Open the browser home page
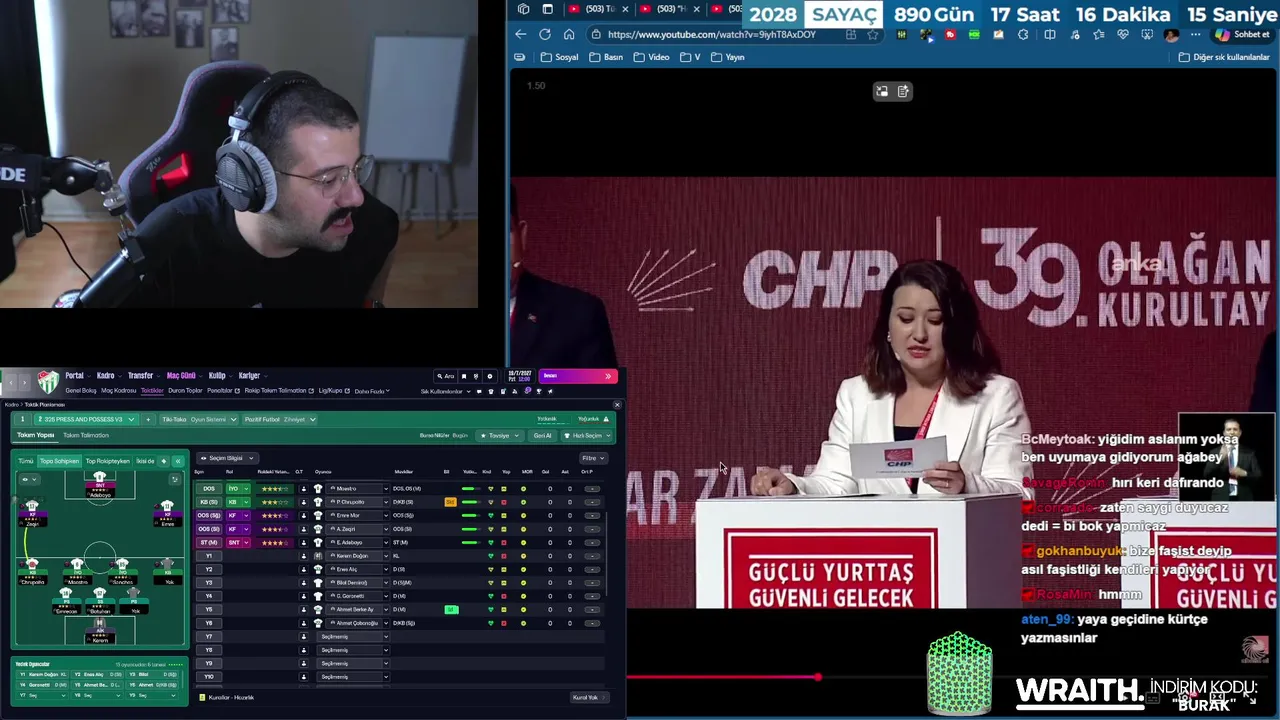This screenshot has width=1280, height=720. click(569, 34)
